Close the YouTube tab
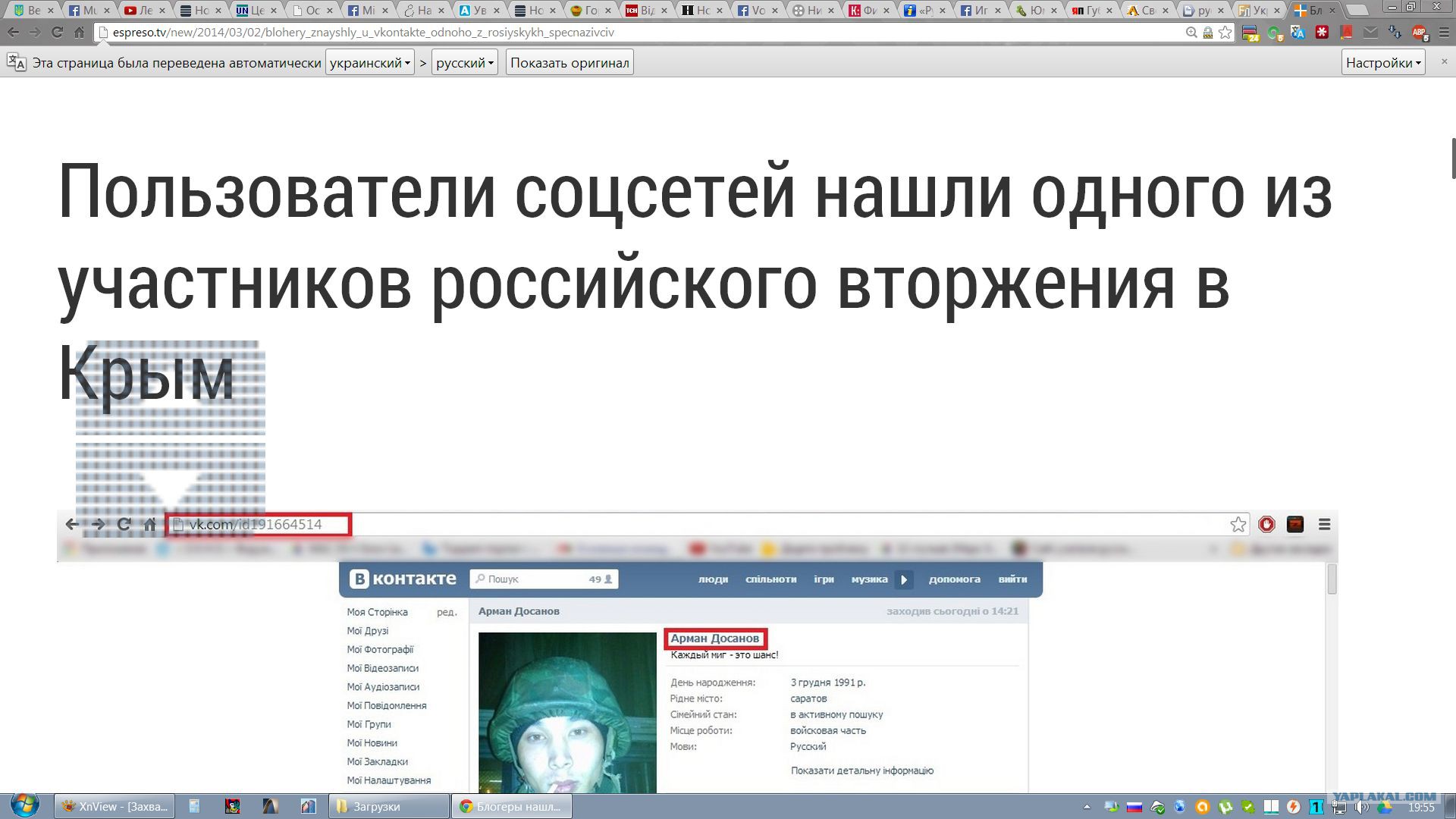The width and height of the screenshot is (1456, 819). 162,11
